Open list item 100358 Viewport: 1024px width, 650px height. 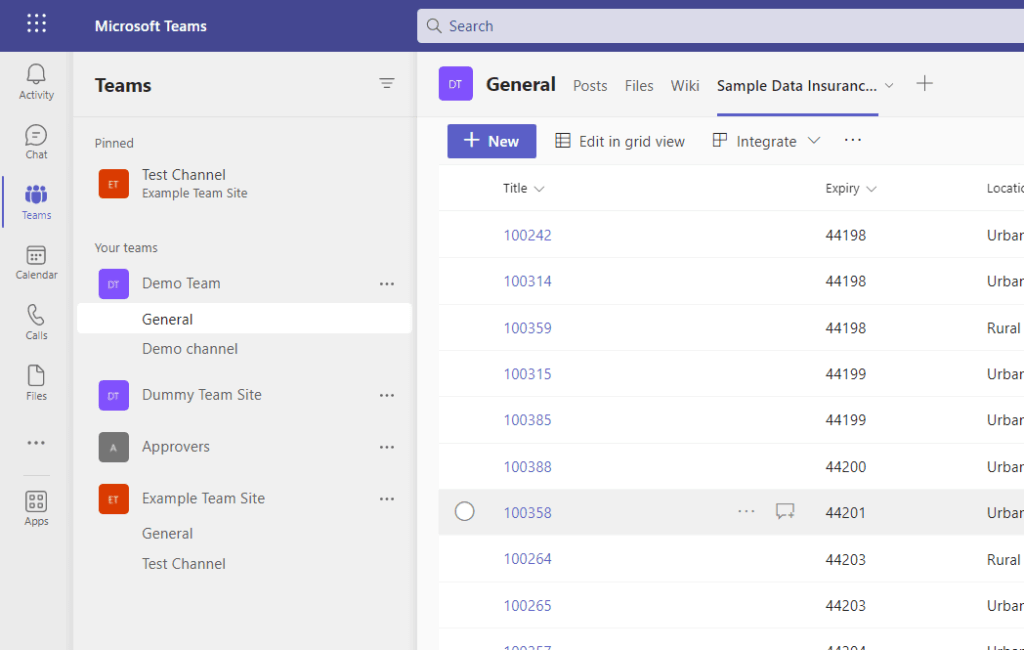tap(527, 513)
